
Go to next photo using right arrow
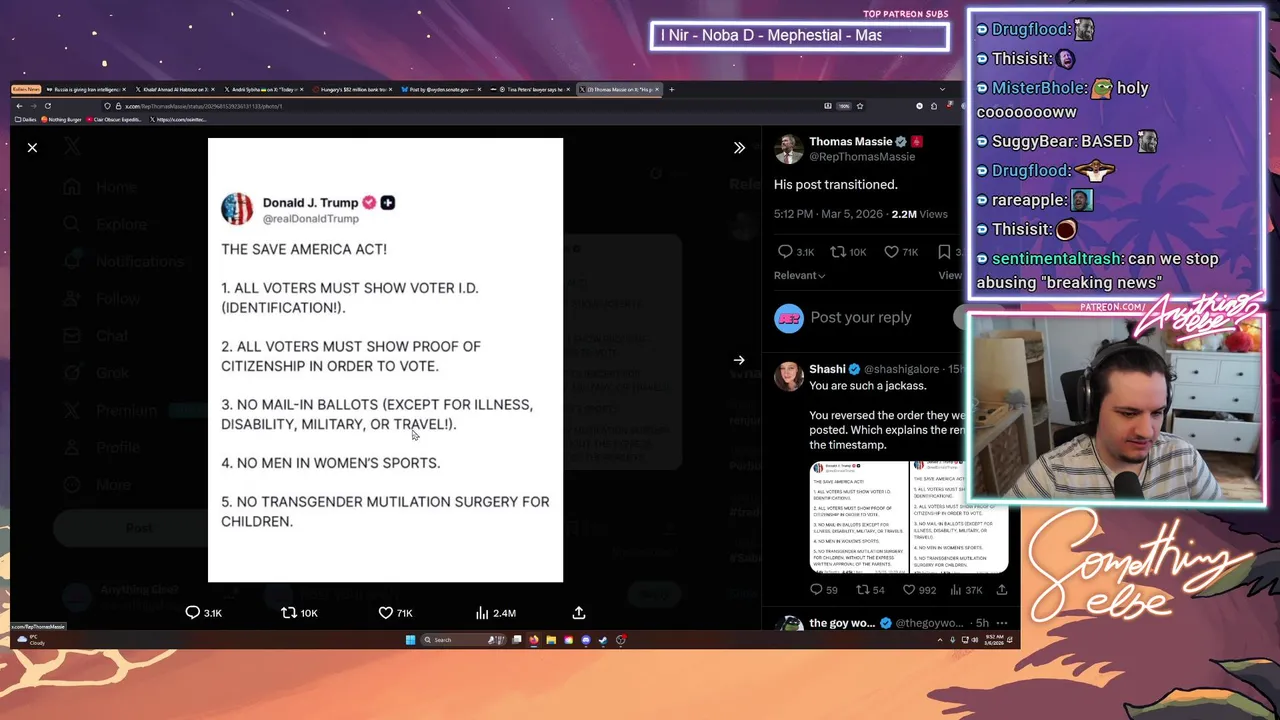tap(739, 360)
